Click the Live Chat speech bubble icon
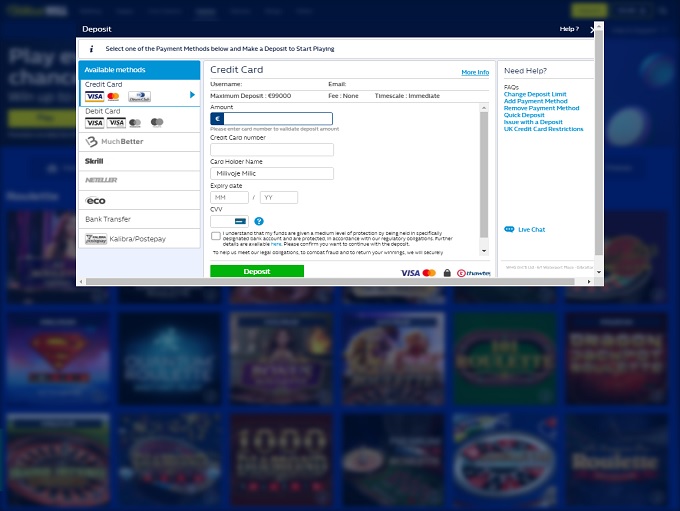Screen dimensions: 680x511 (x=510, y=229)
